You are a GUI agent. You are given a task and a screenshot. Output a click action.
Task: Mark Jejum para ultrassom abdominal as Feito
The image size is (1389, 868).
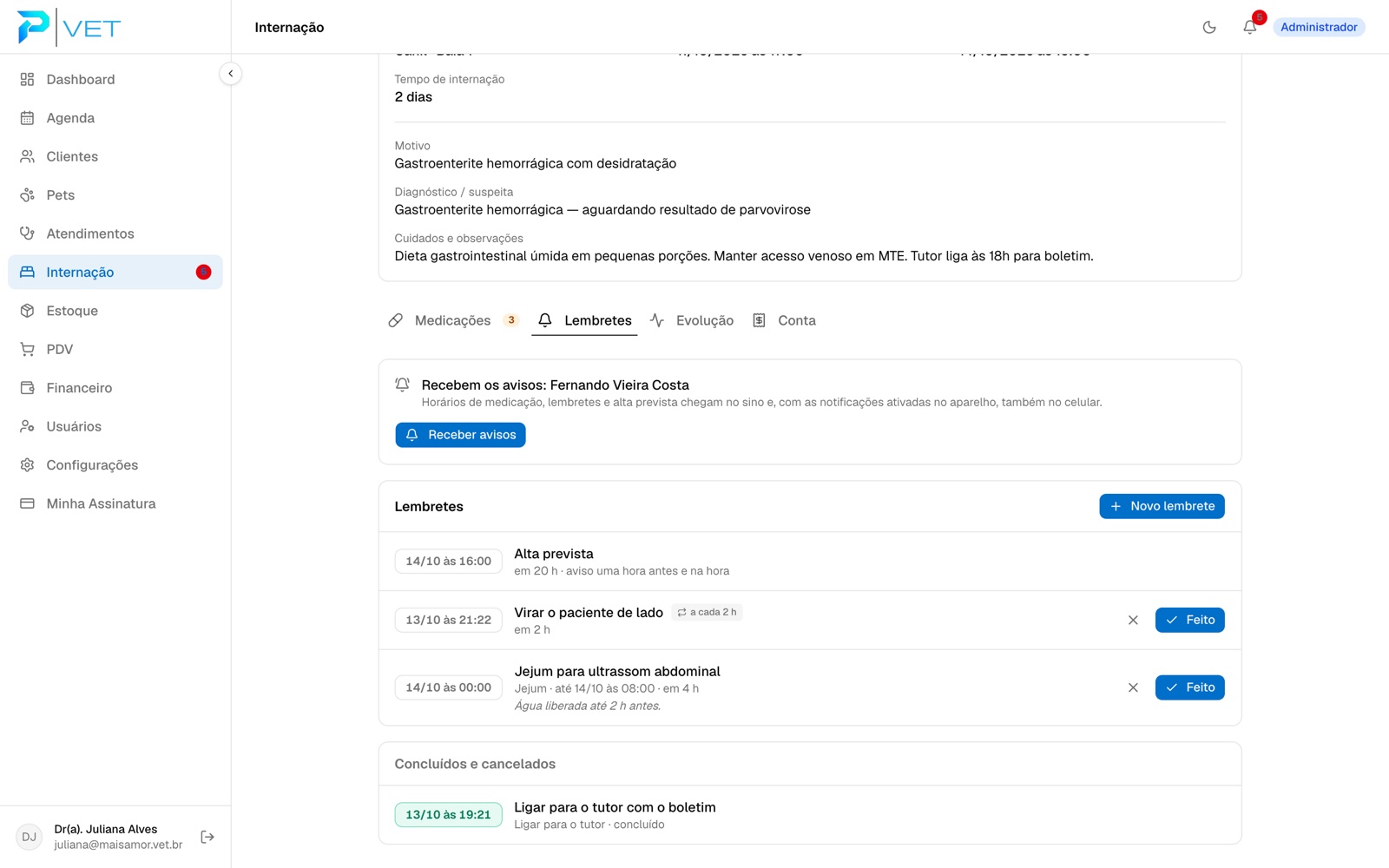pos(1189,687)
